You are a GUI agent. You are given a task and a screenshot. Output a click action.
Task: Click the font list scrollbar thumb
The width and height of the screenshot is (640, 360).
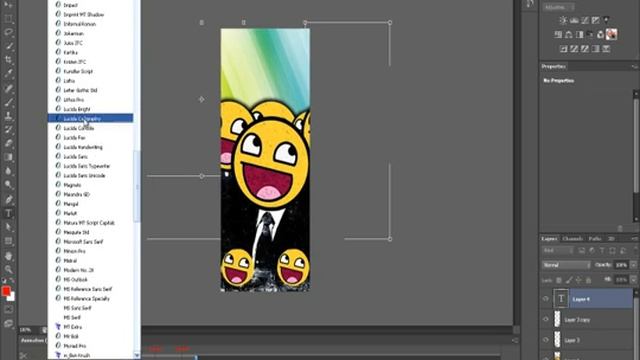(137, 186)
